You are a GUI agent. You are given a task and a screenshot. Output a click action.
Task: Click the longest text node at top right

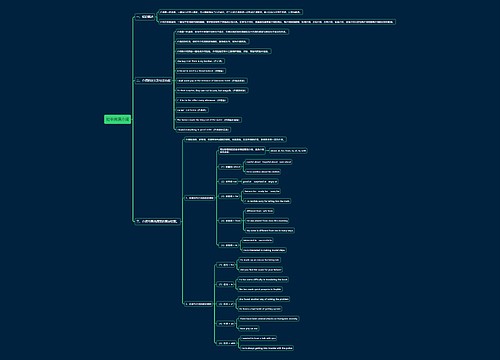tap(277, 22)
